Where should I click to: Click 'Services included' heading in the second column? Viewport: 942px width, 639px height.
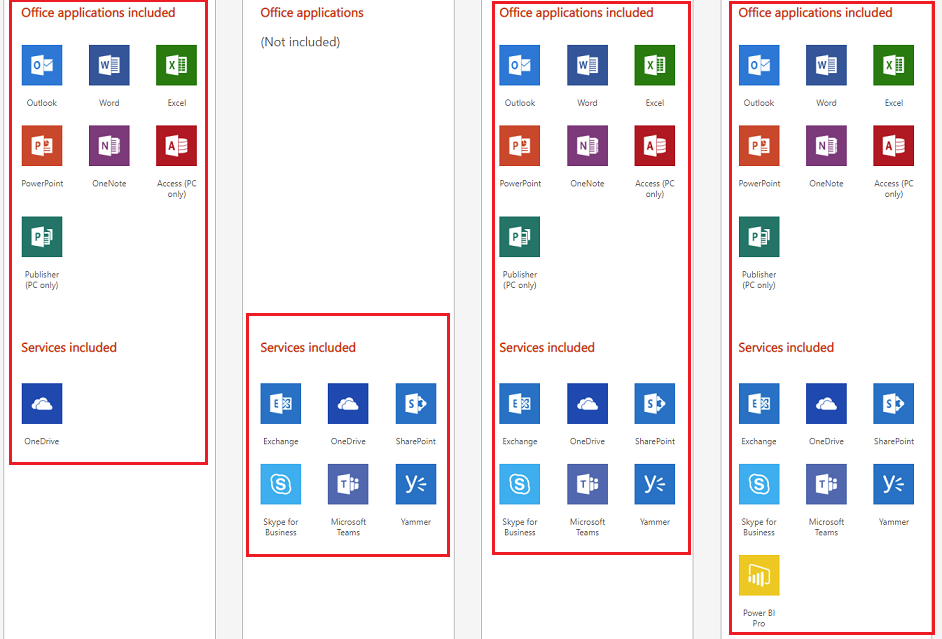click(308, 347)
